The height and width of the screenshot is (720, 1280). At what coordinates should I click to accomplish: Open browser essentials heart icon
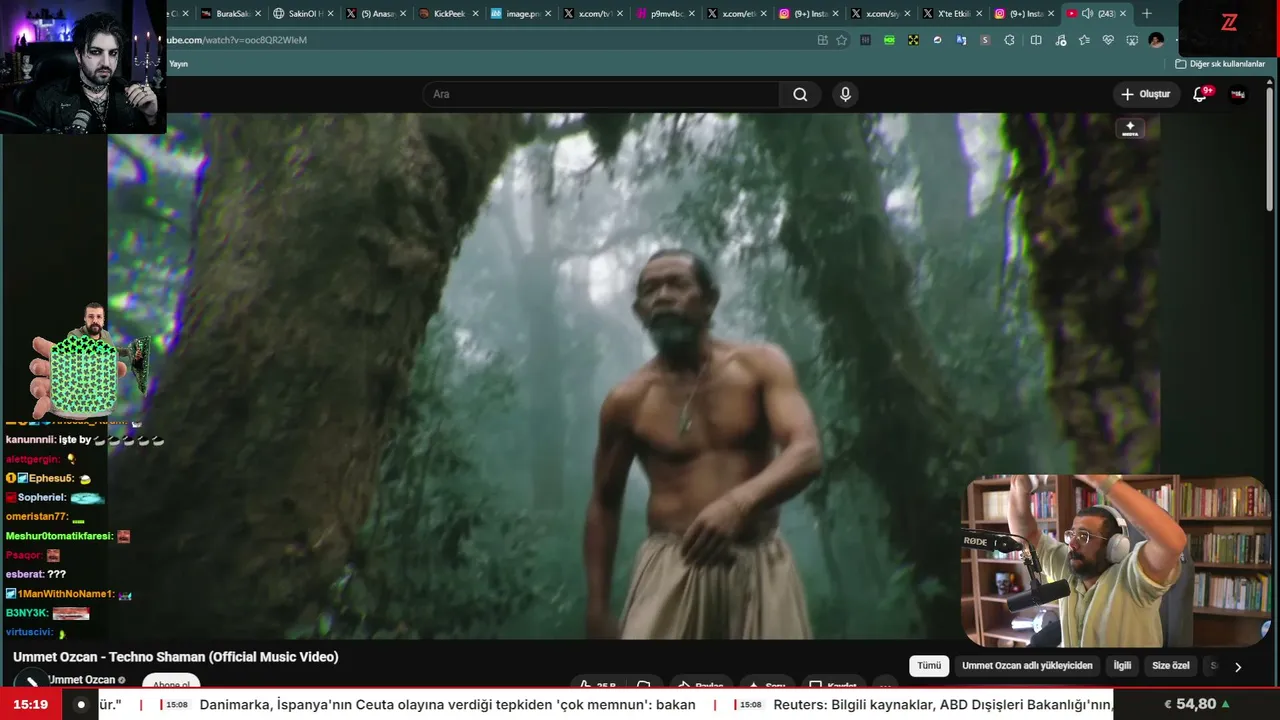pos(1108,40)
